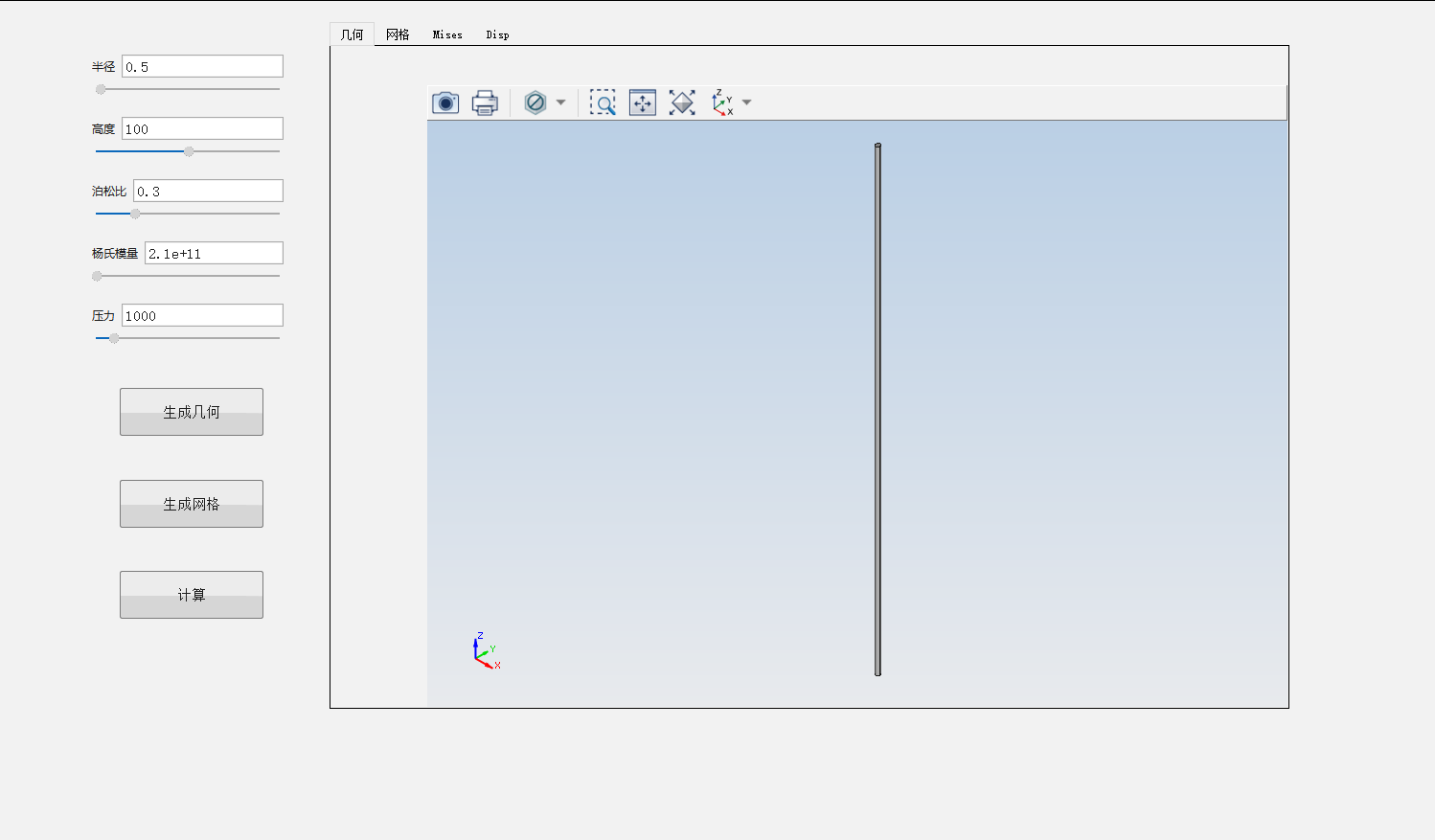Click the 高度 slider handle

click(x=189, y=151)
